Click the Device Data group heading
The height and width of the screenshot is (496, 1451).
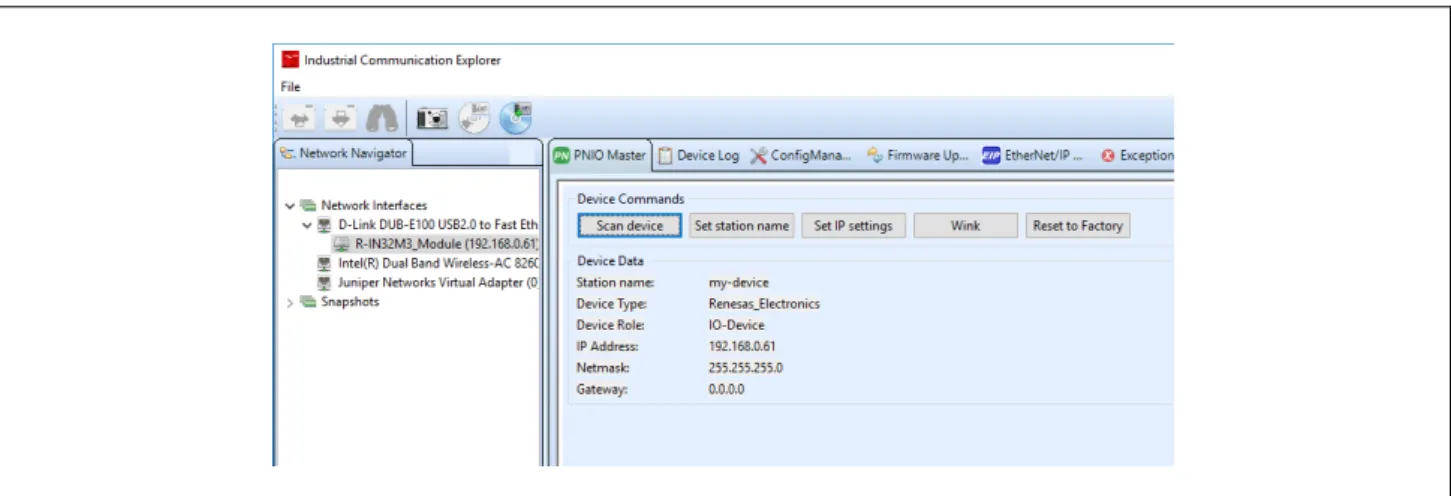pos(610,261)
